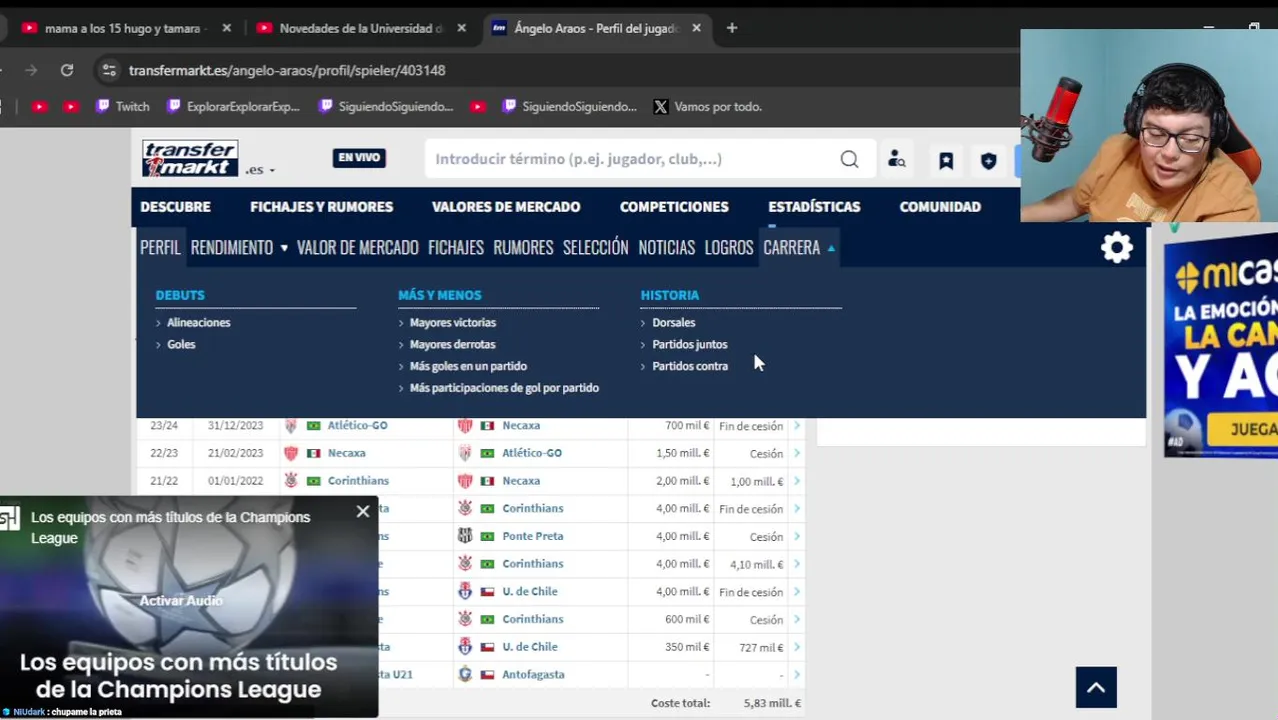Open the Transfermarkt logo home link
Viewport: 1278px width, 720px height.
[190, 159]
